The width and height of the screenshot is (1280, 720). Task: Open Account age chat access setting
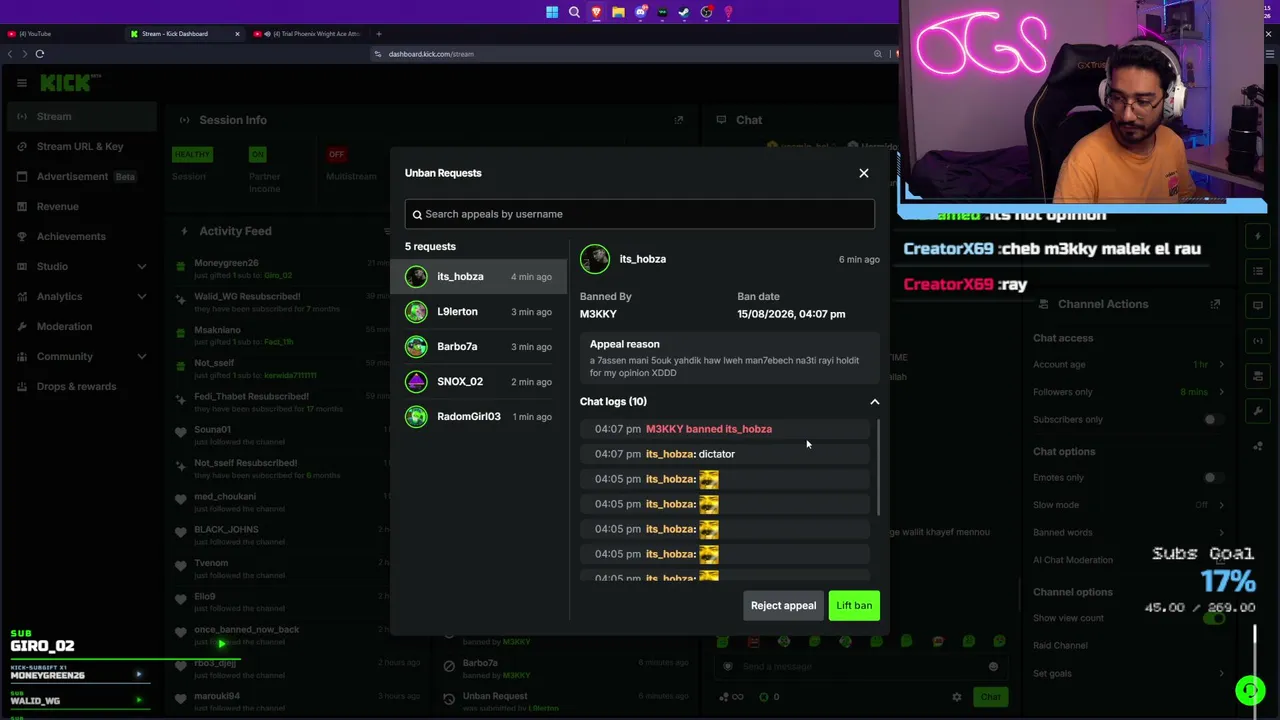click(1131, 365)
